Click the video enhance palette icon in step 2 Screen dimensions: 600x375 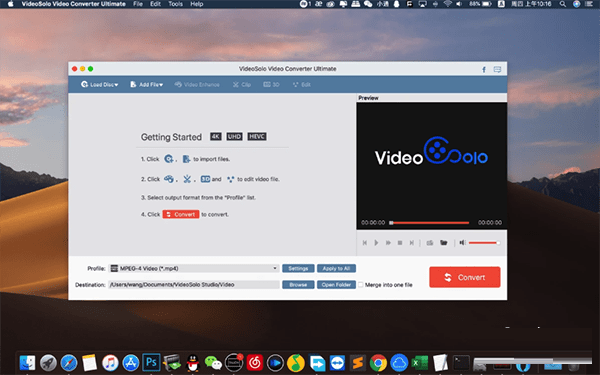169,179
